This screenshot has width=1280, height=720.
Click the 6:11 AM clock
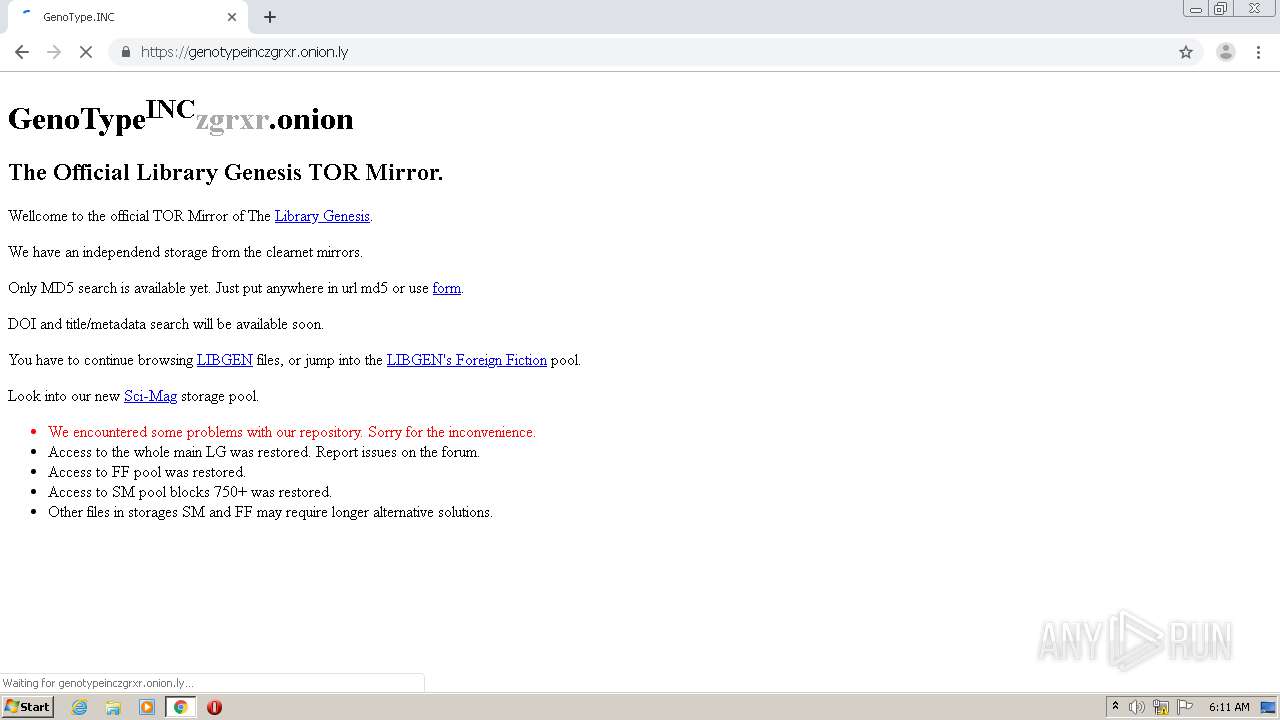click(x=1229, y=707)
